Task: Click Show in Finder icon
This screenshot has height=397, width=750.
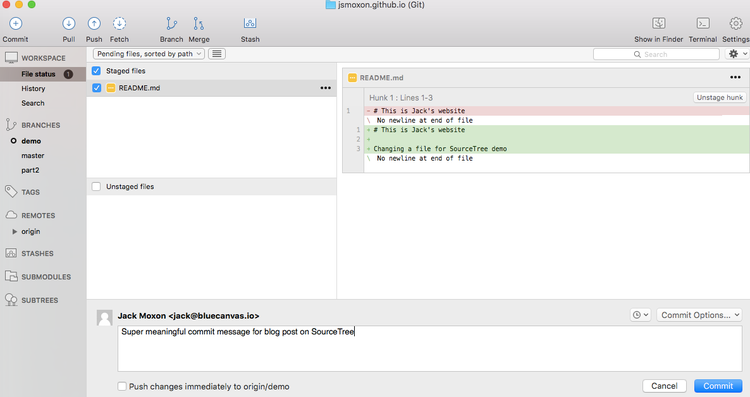Action: coord(659,23)
